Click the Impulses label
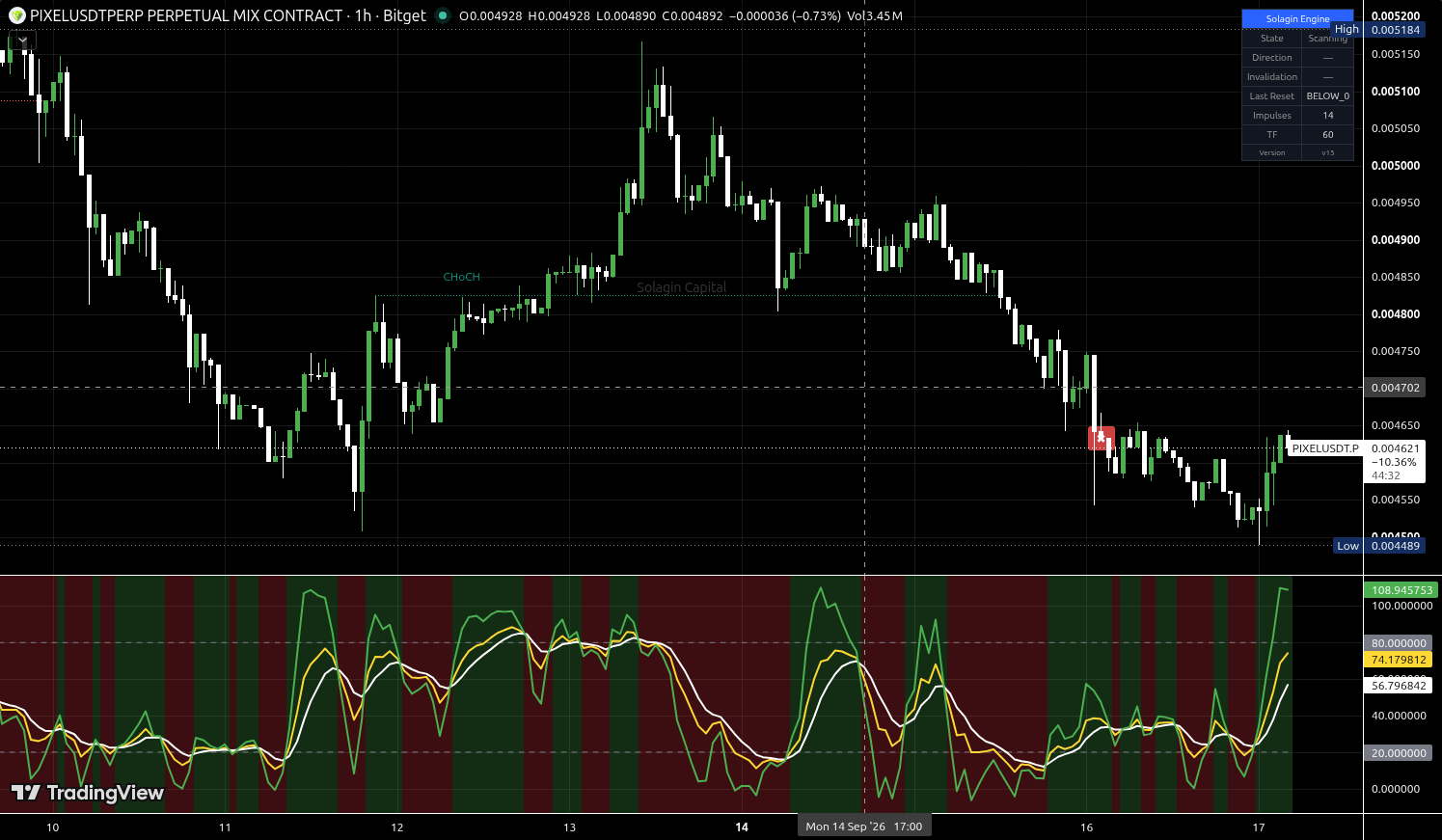This screenshot has width=1442, height=840. (1271, 116)
